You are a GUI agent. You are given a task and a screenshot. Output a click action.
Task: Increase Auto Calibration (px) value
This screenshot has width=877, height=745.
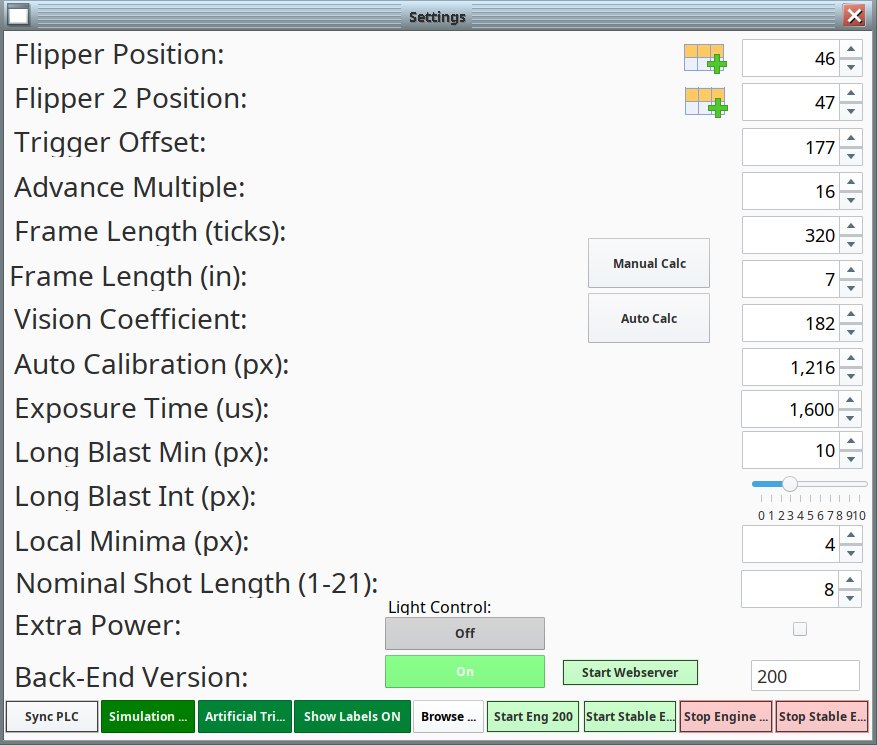pyautogui.click(x=851, y=359)
